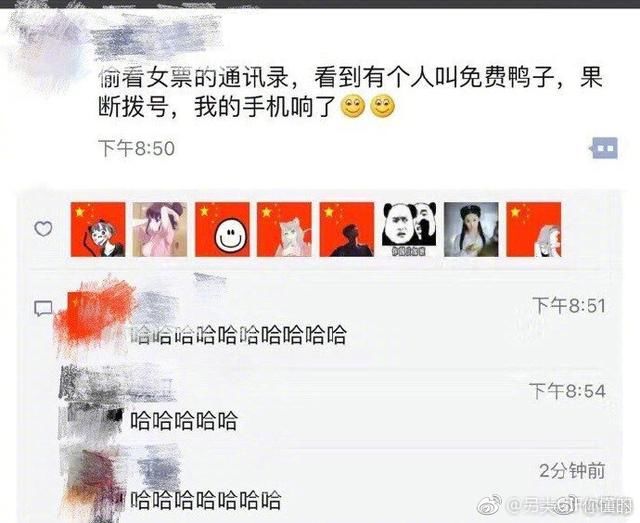640x523 pixels.
Task: Select the post text about 免费鸭子
Action: click(x=350, y=93)
